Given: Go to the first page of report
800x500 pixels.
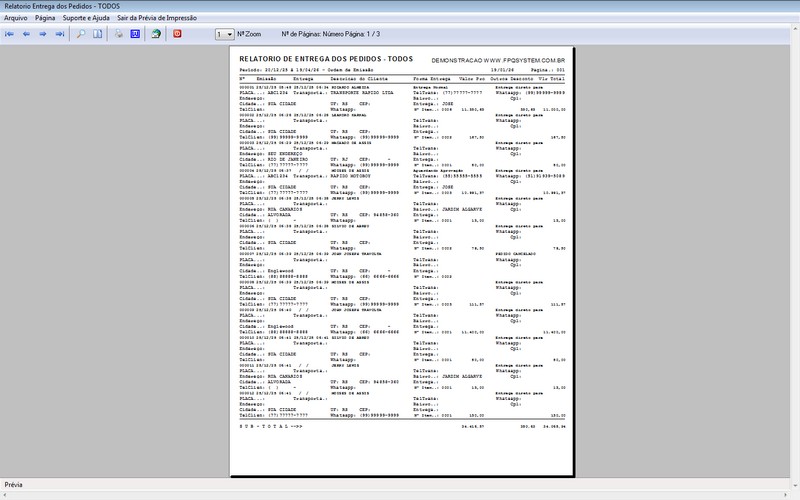Looking at the screenshot, I should pyautogui.click(x=10, y=34).
